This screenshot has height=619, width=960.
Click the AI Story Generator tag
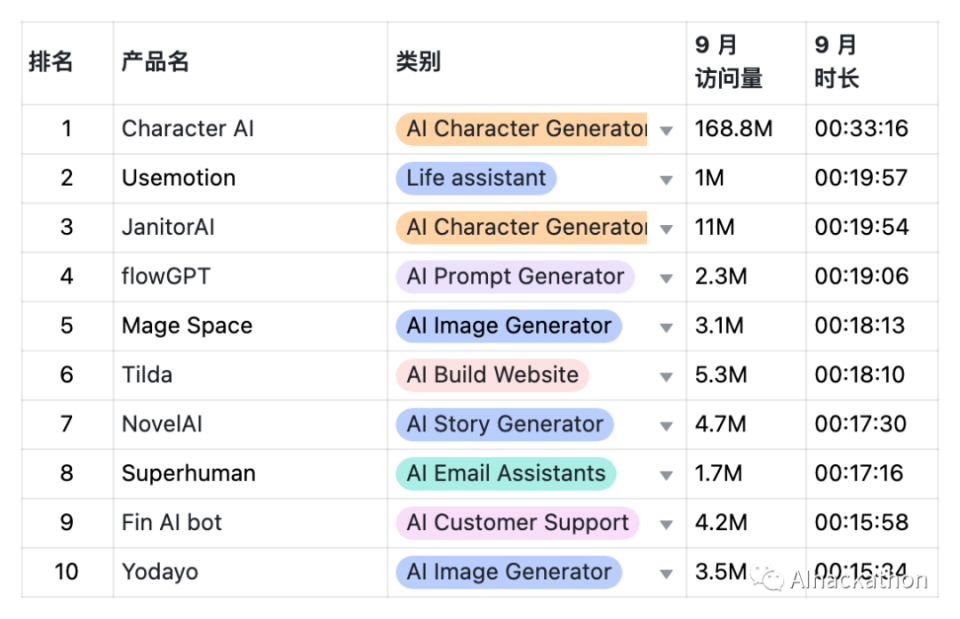(x=505, y=424)
